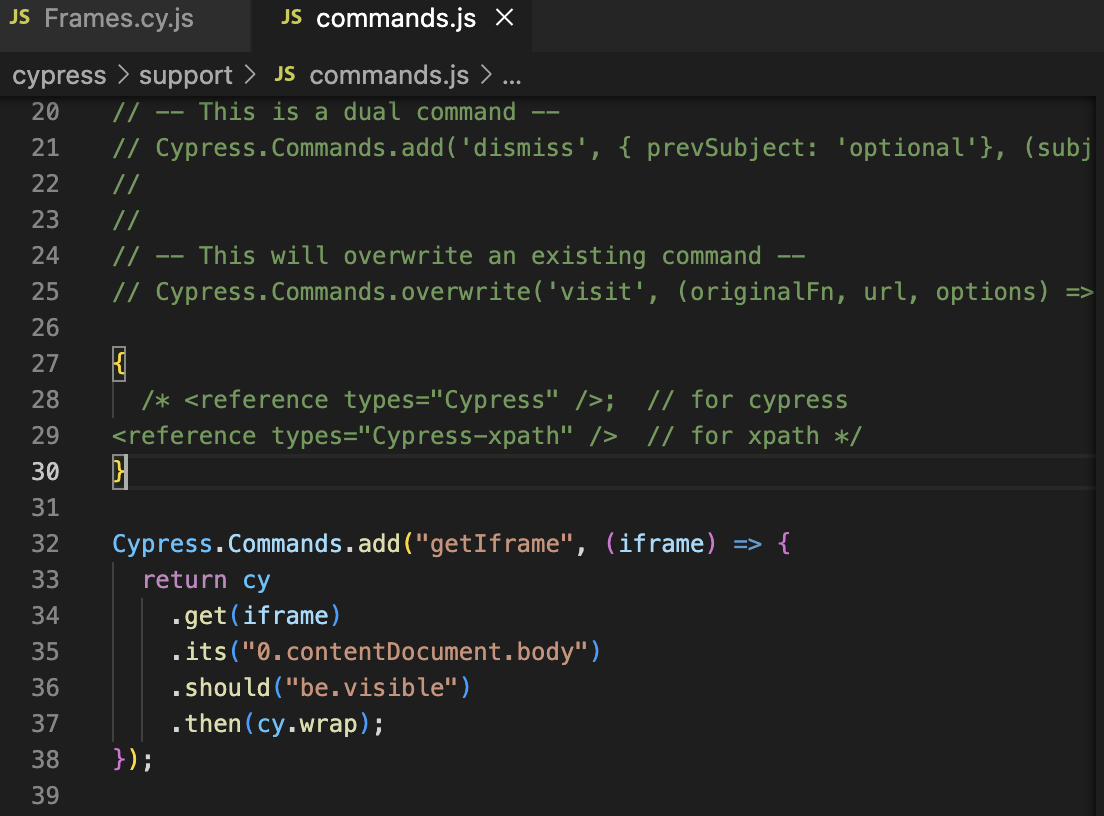Click 'types="Cypress"' reference on line 28

pos(451,400)
